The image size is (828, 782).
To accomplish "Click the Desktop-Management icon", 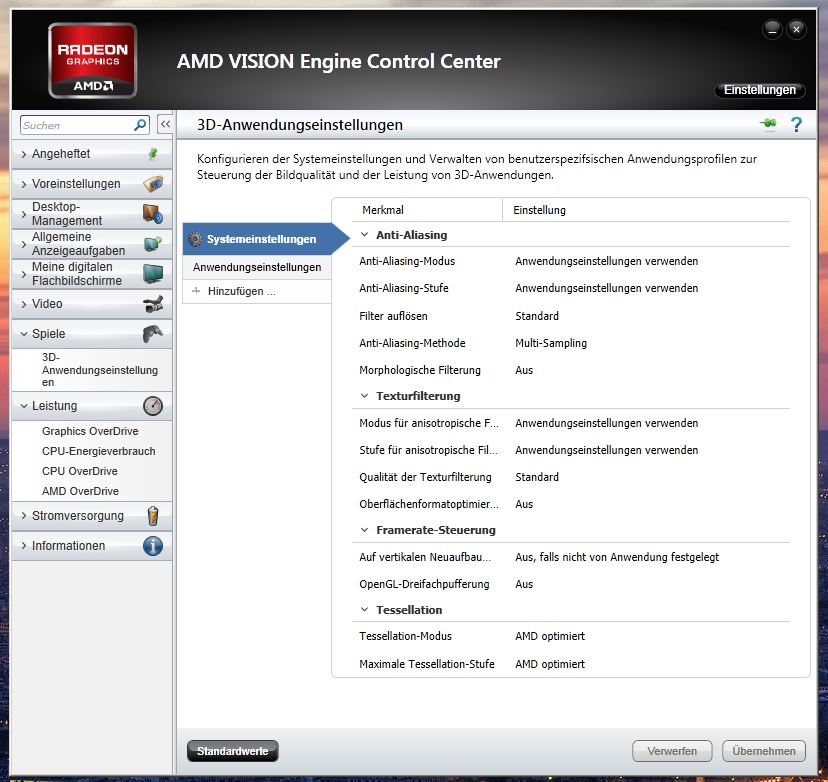I will pyautogui.click(x=153, y=214).
